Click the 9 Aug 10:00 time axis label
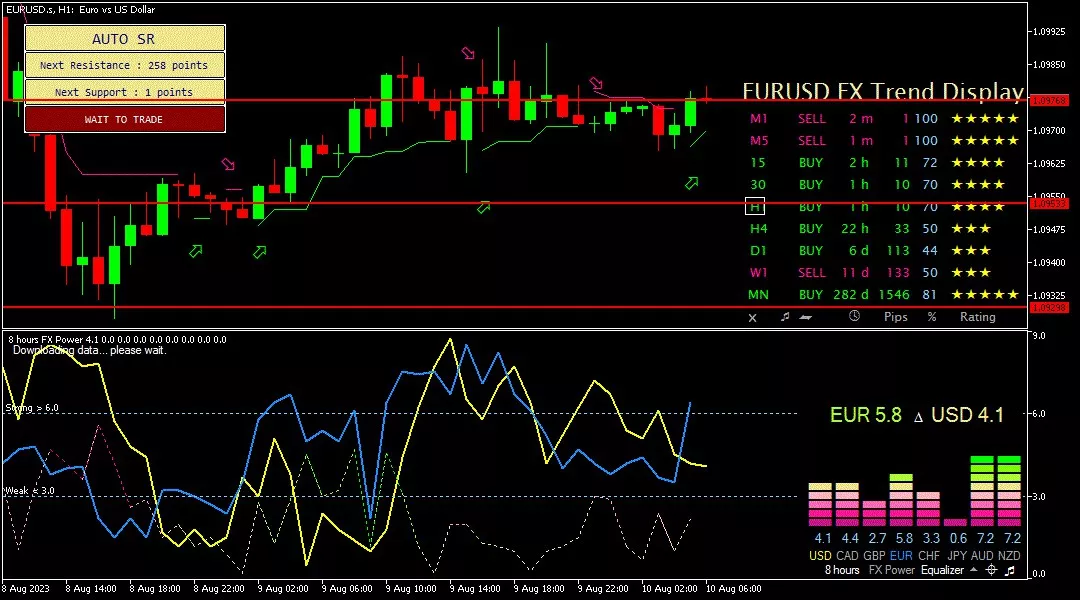 click(x=411, y=589)
